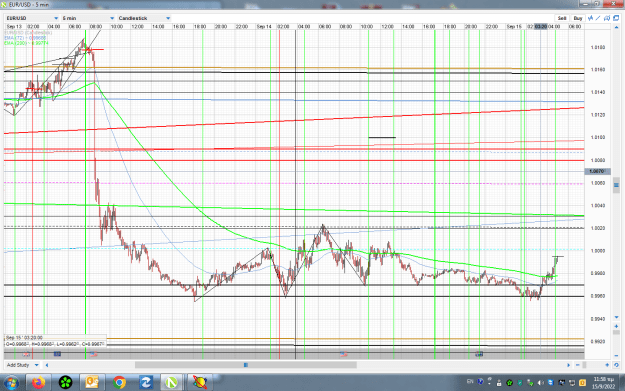Click the EU flag economic event marker

click(57, 354)
